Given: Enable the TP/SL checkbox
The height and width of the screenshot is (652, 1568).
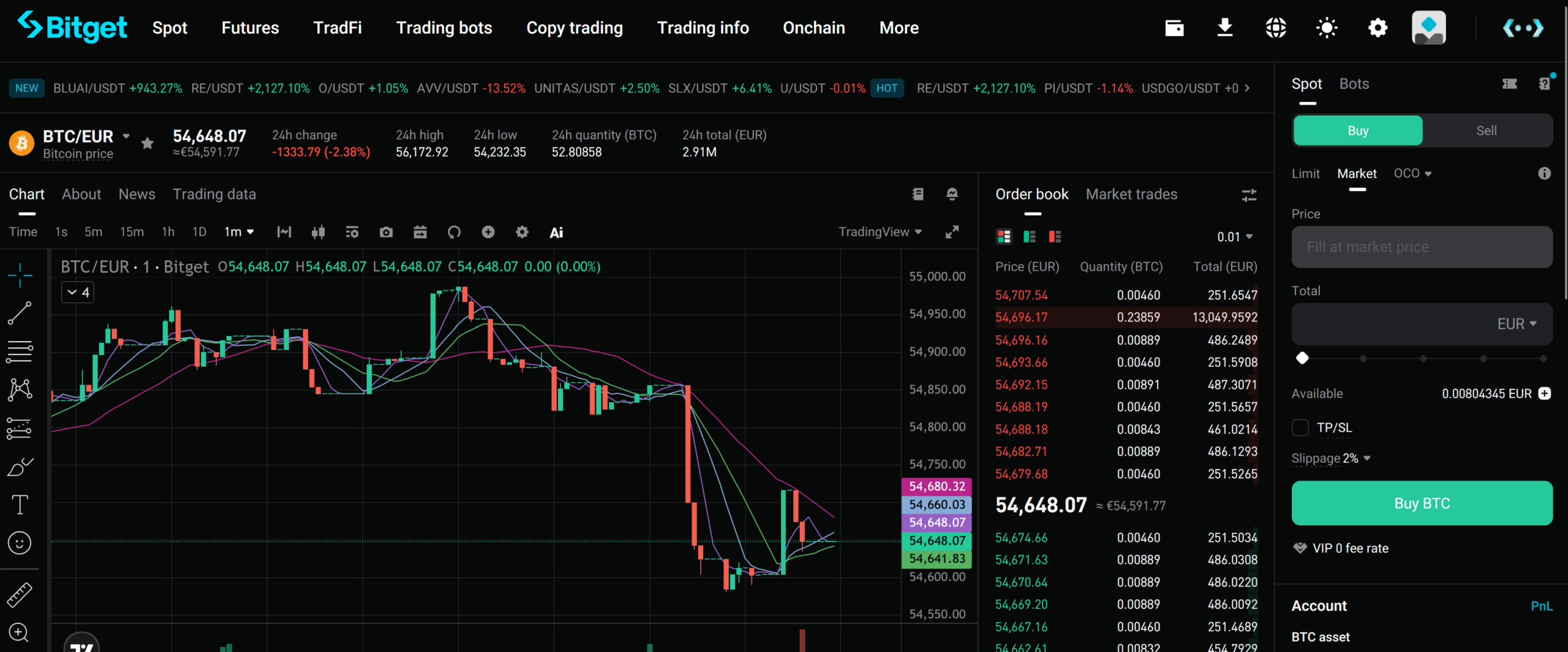Looking at the screenshot, I should (1300, 428).
